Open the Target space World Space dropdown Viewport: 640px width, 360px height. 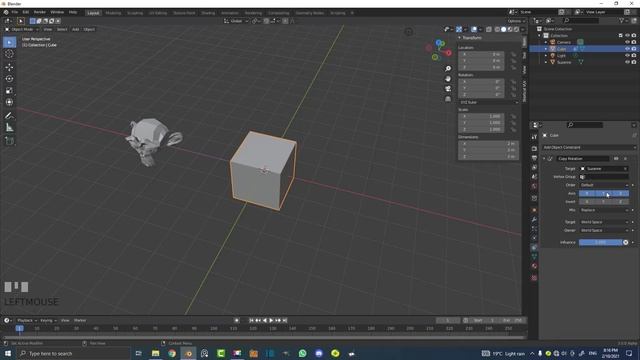(x=604, y=222)
